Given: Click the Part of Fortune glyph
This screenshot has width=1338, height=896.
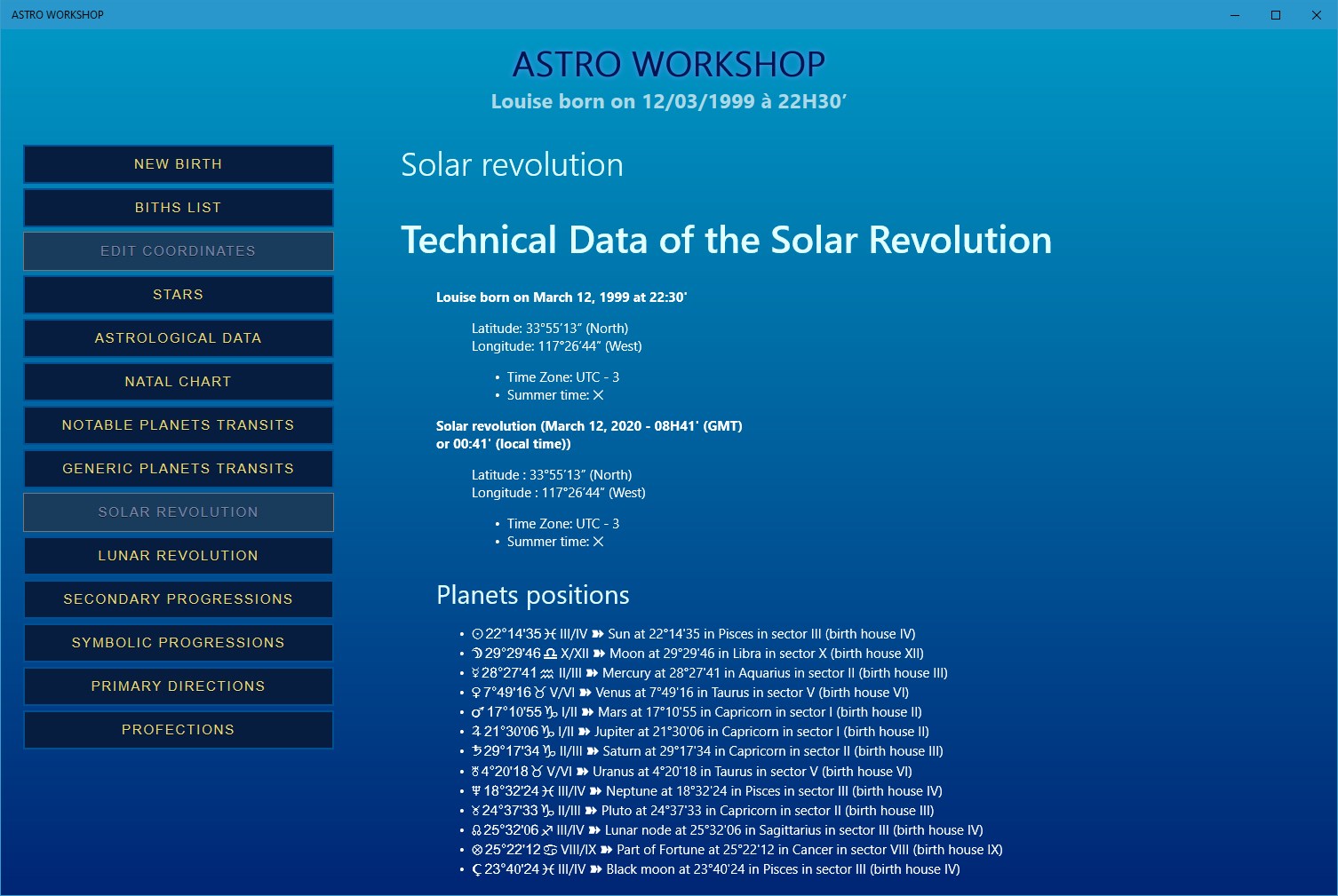Looking at the screenshot, I should pyautogui.click(x=477, y=850).
